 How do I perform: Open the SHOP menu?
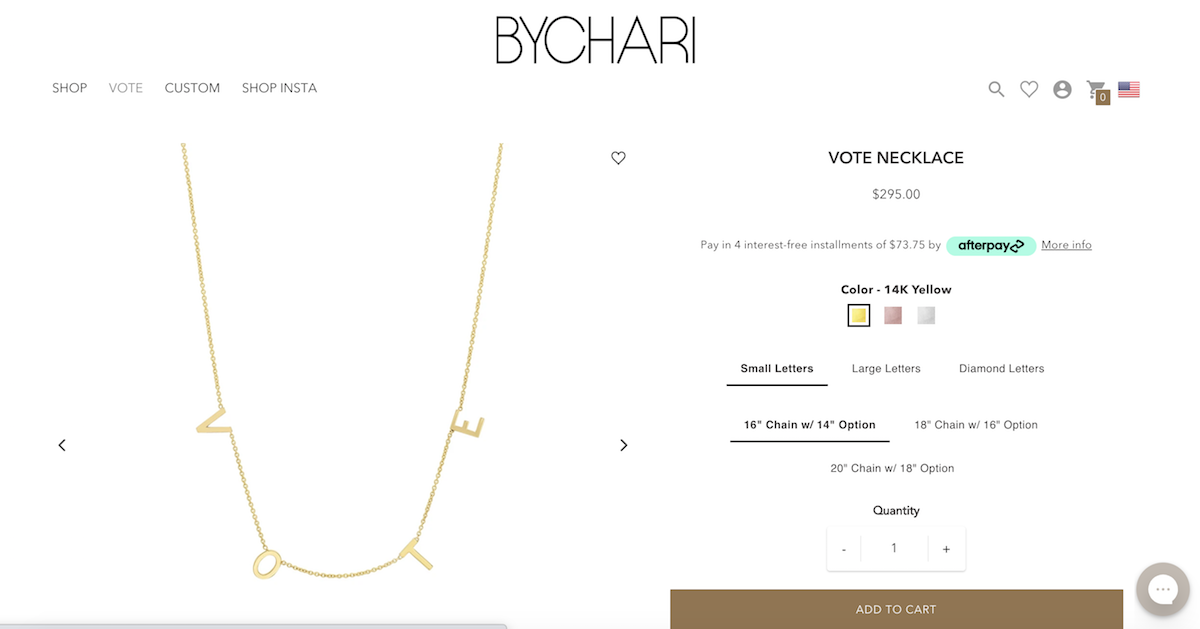(69, 88)
